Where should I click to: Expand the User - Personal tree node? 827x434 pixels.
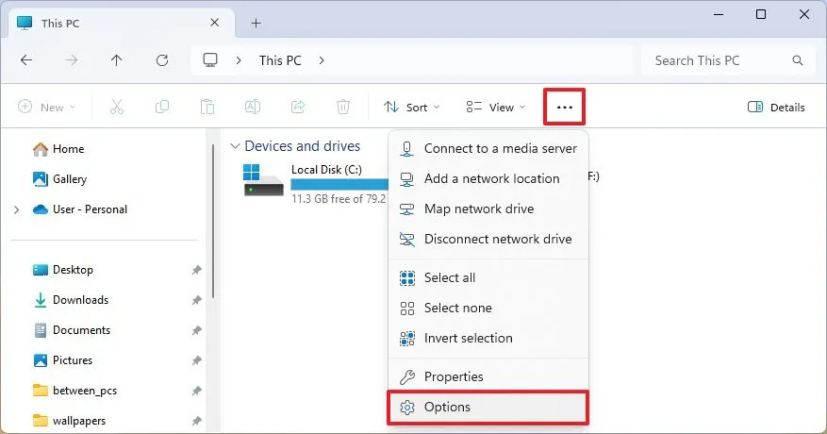pyautogui.click(x=17, y=210)
